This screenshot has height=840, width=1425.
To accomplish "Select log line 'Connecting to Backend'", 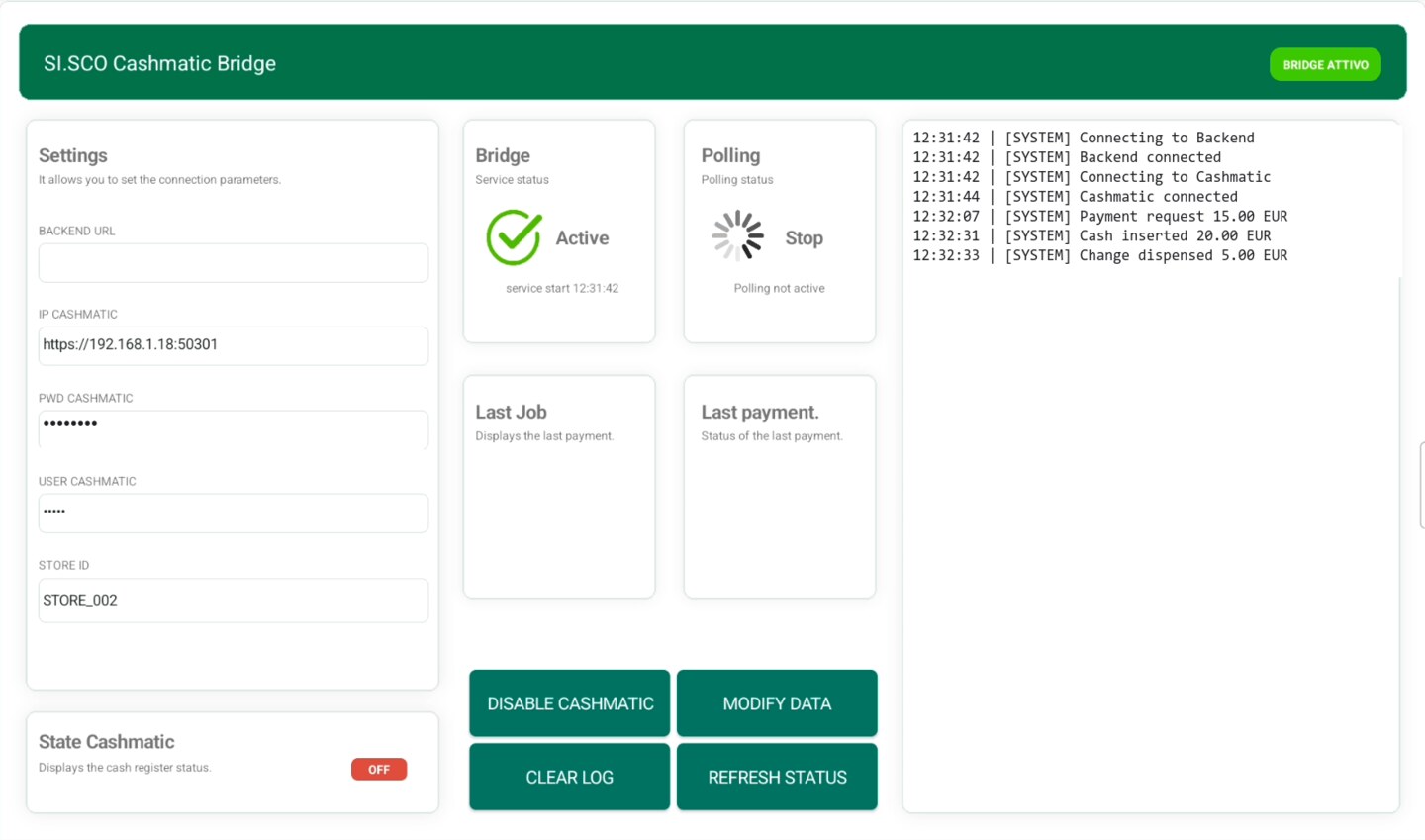I will (x=1084, y=138).
